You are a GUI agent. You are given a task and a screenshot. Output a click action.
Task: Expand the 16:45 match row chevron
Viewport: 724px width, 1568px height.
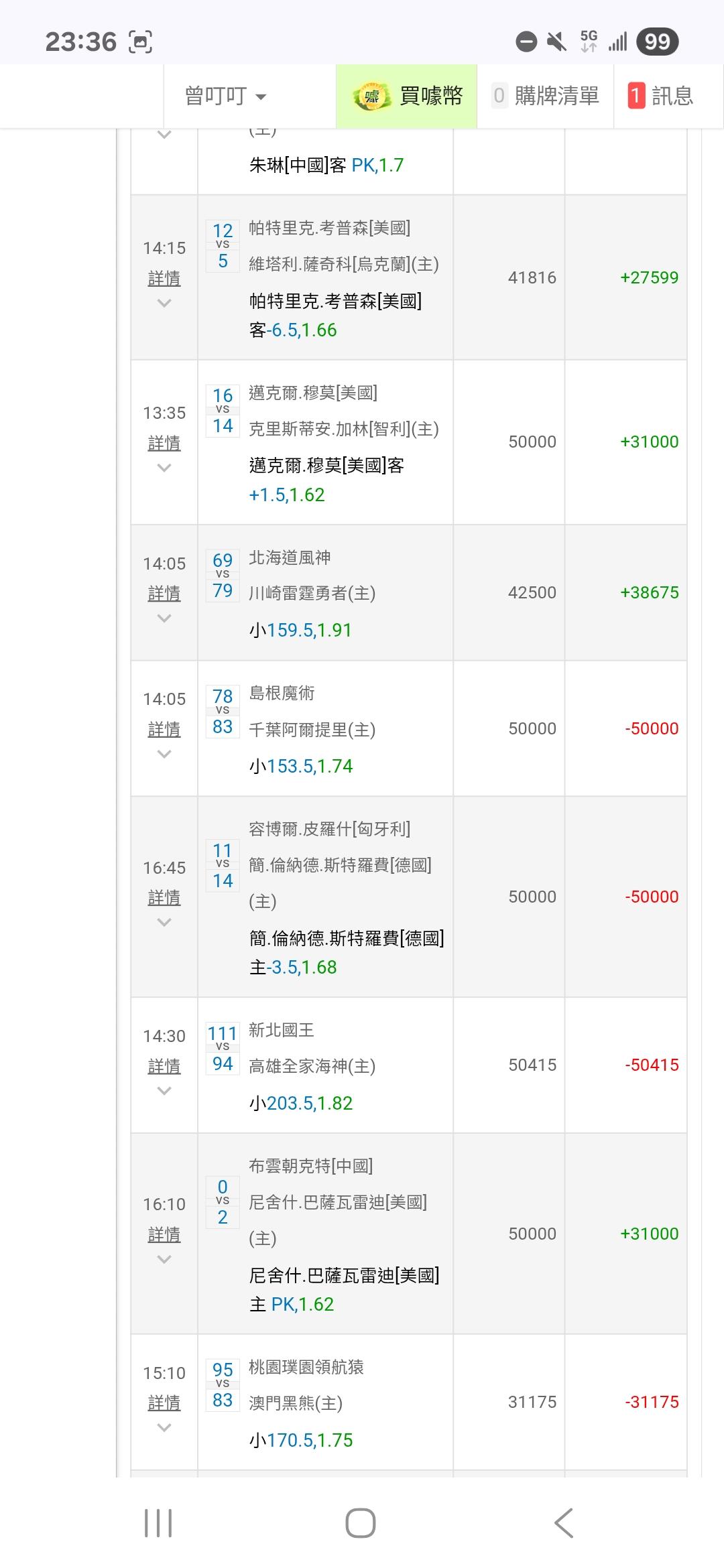(164, 923)
